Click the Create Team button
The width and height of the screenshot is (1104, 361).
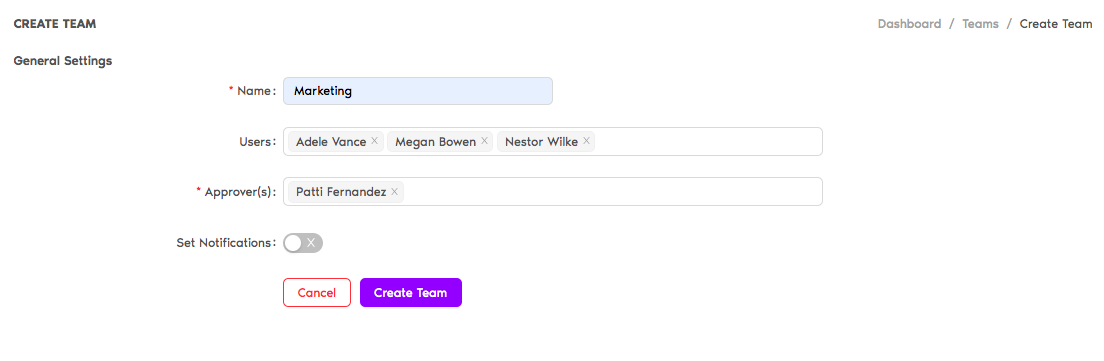click(x=410, y=293)
